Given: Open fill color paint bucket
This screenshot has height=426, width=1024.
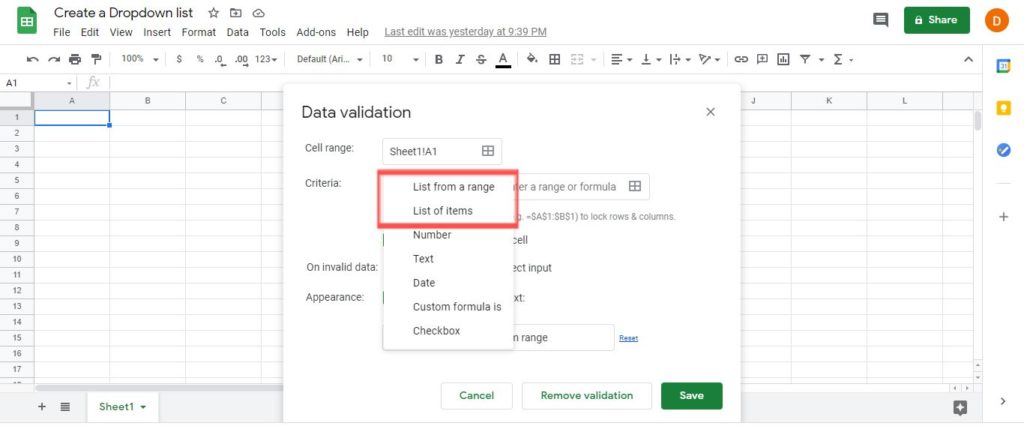Looking at the screenshot, I should [532, 59].
